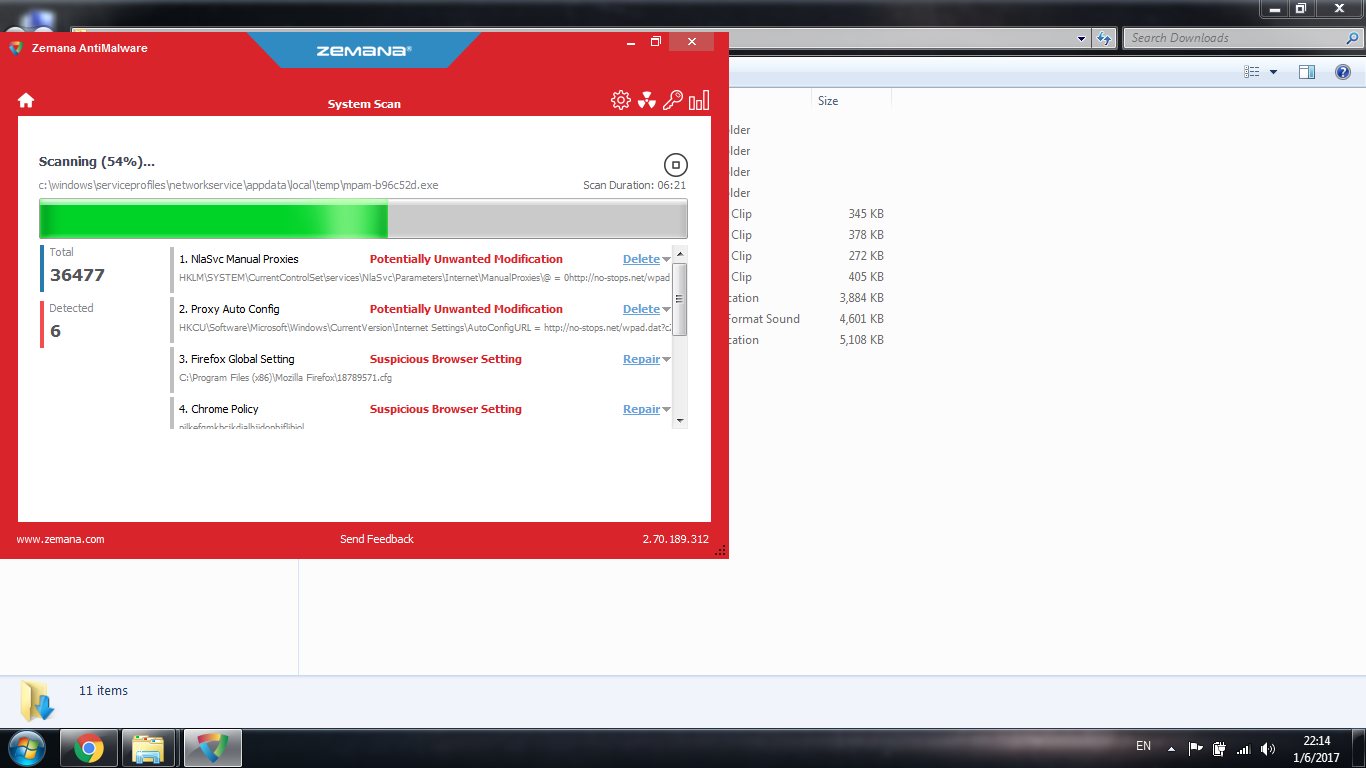1366x768 pixels.
Task: Open the Windows Start menu
Action: coord(27,748)
